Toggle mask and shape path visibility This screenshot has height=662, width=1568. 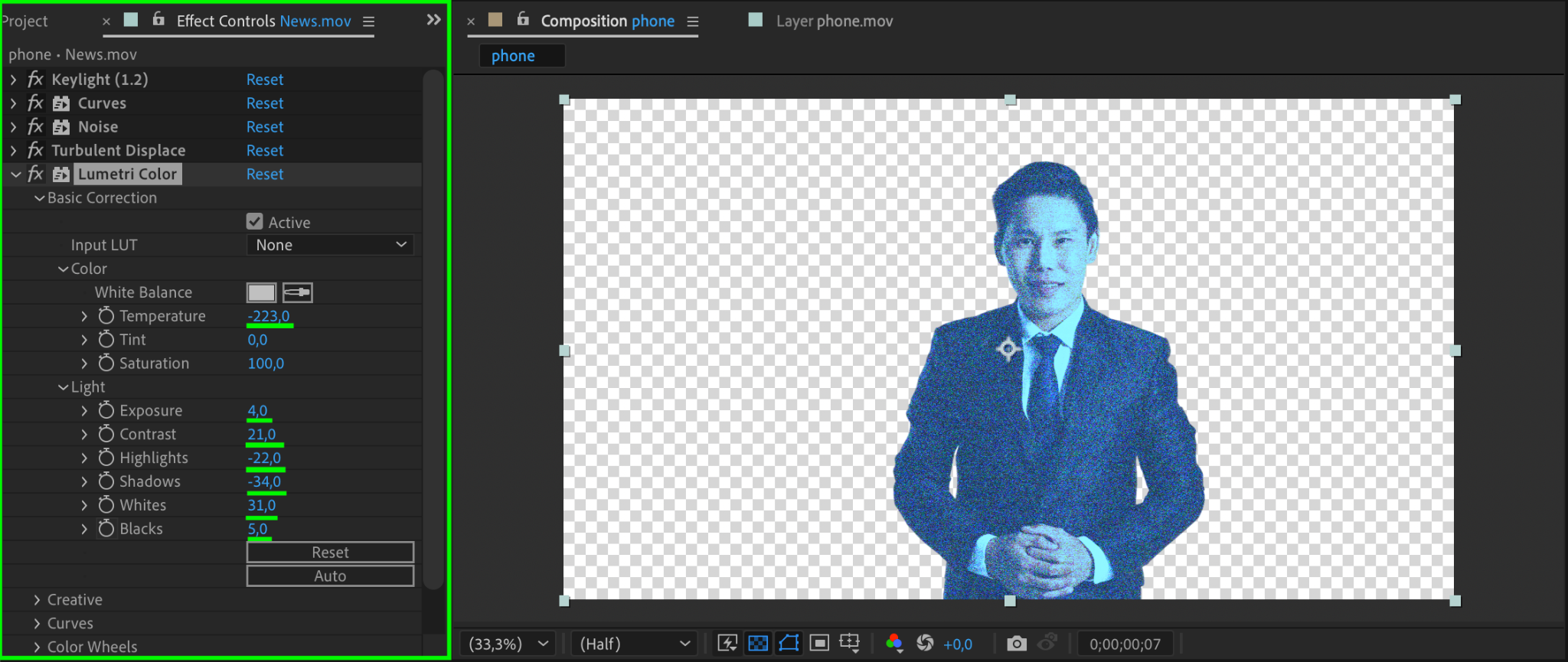point(789,644)
